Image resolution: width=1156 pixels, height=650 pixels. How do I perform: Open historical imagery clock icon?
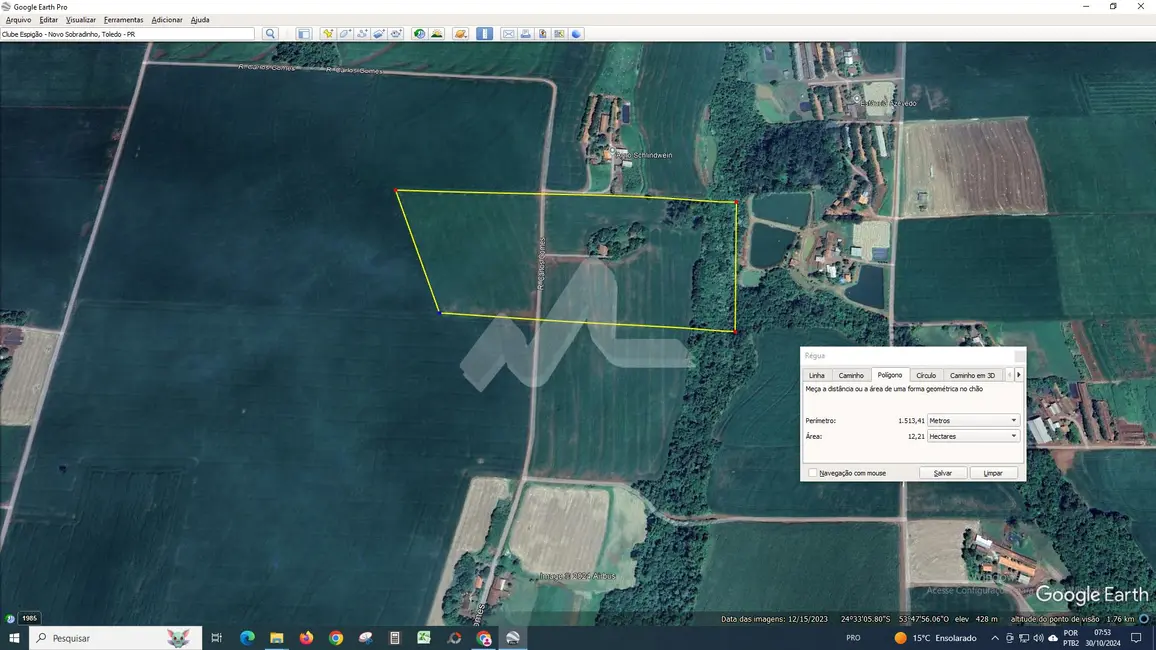pos(419,34)
